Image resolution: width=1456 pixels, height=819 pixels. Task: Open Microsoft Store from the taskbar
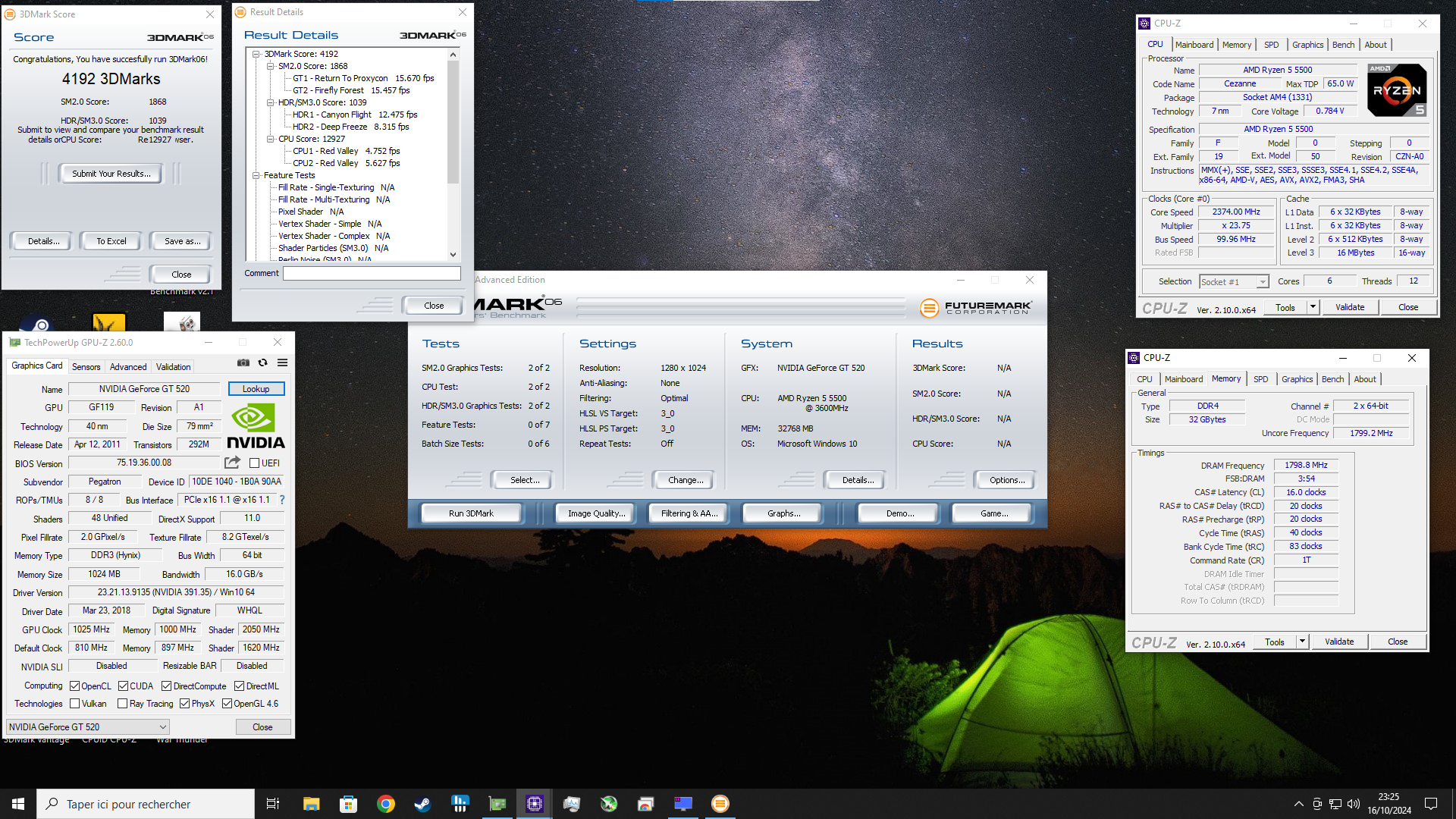348,804
